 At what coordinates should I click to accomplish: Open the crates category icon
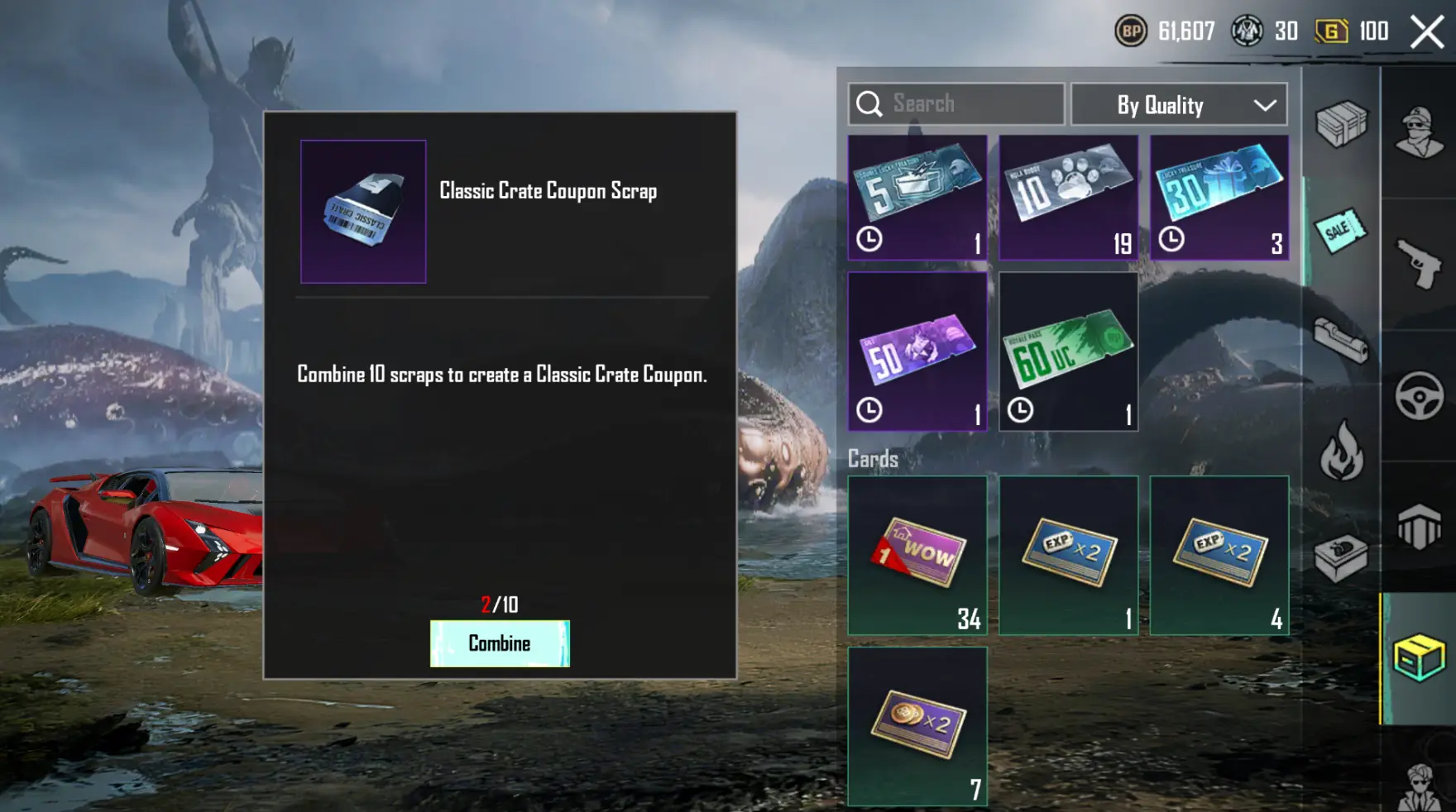tap(1341, 124)
